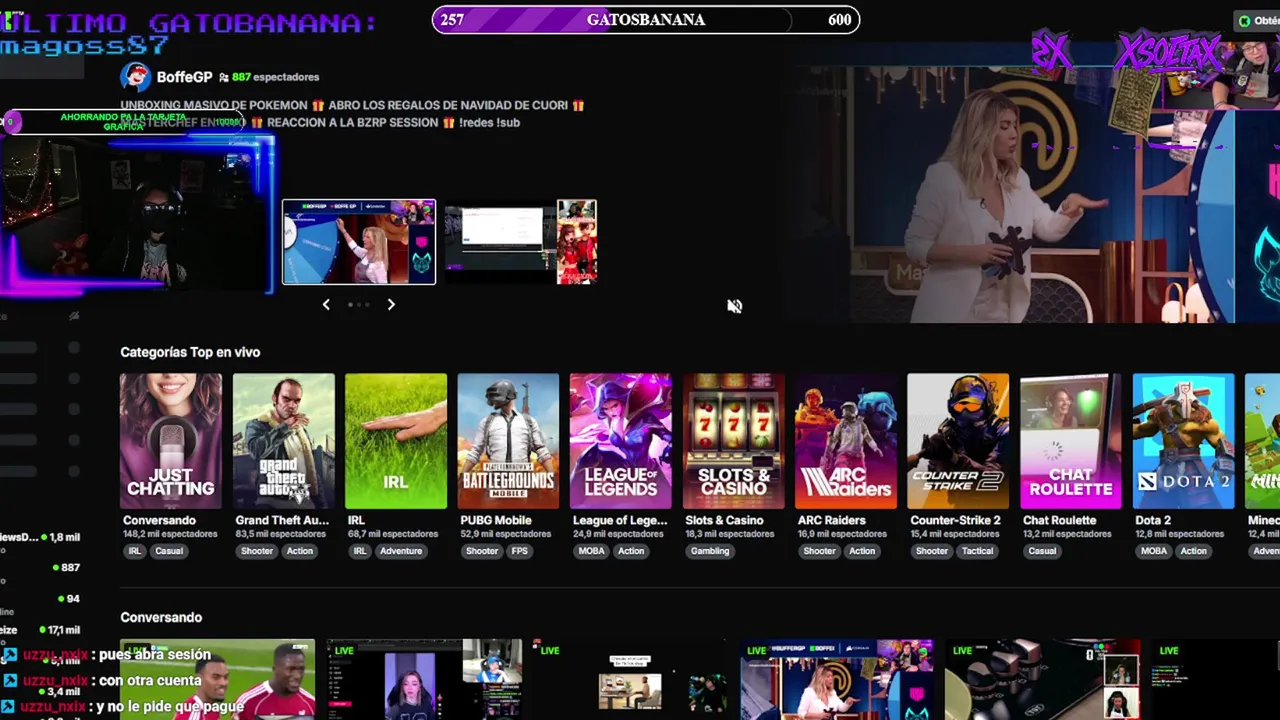Click the ARC Raiders cover
The image size is (1280, 720).
click(x=846, y=441)
